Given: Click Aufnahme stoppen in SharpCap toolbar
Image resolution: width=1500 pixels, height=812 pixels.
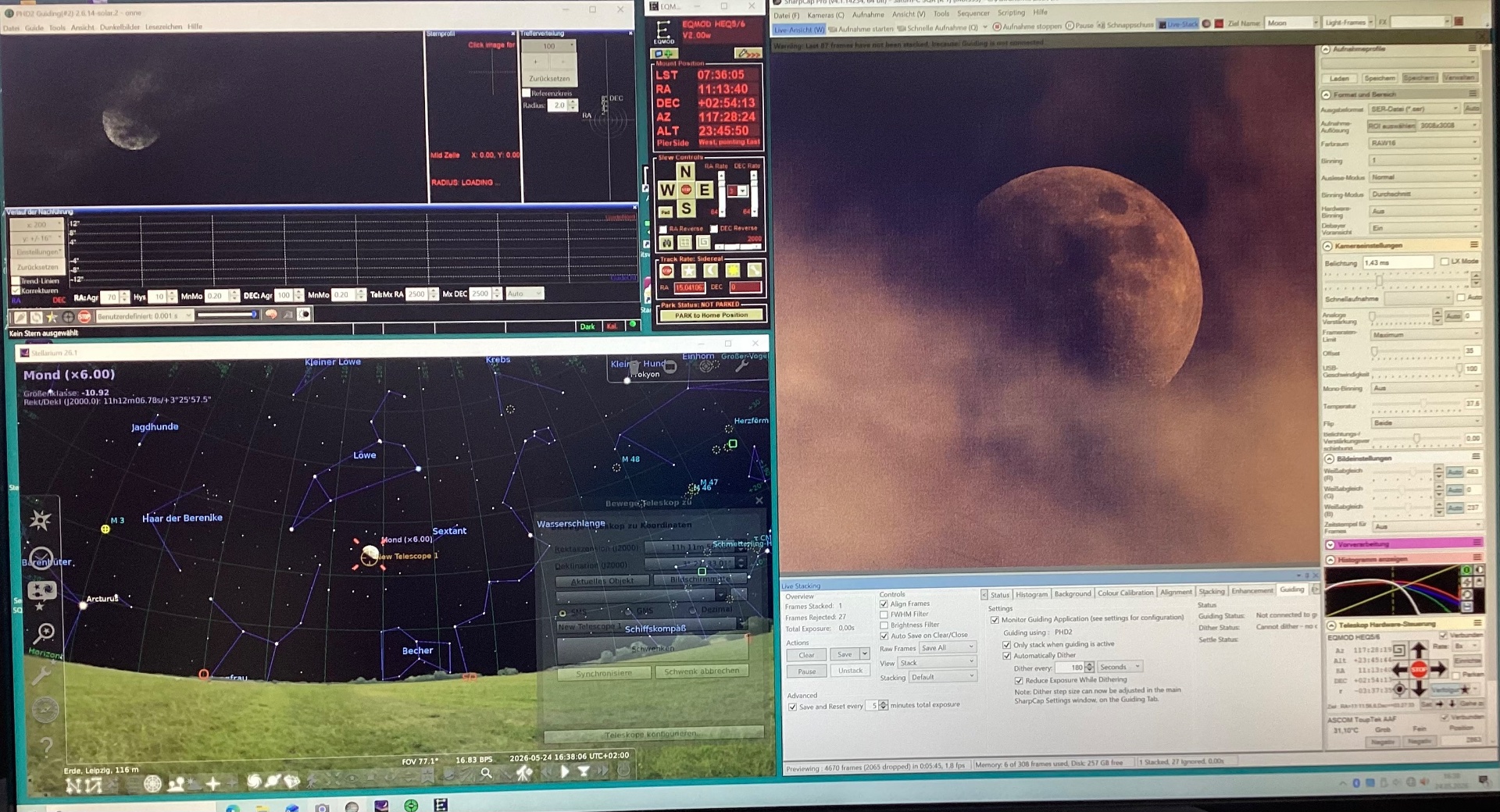Looking at the screenshot, I should (1027, 27).
